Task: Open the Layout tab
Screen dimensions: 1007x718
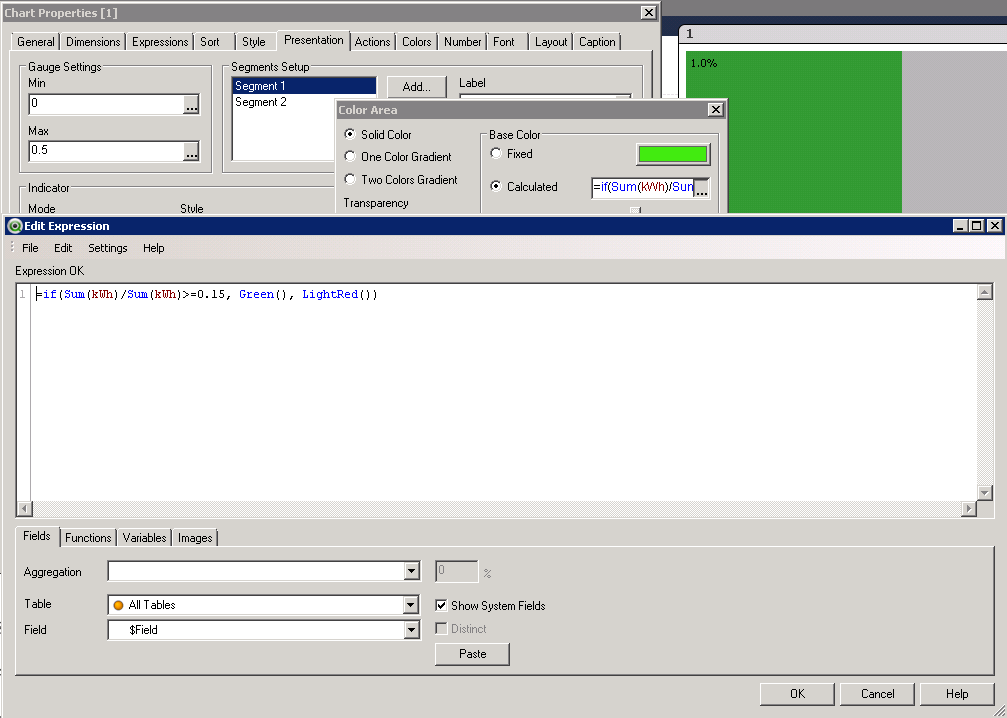Action: pos(551,42)
